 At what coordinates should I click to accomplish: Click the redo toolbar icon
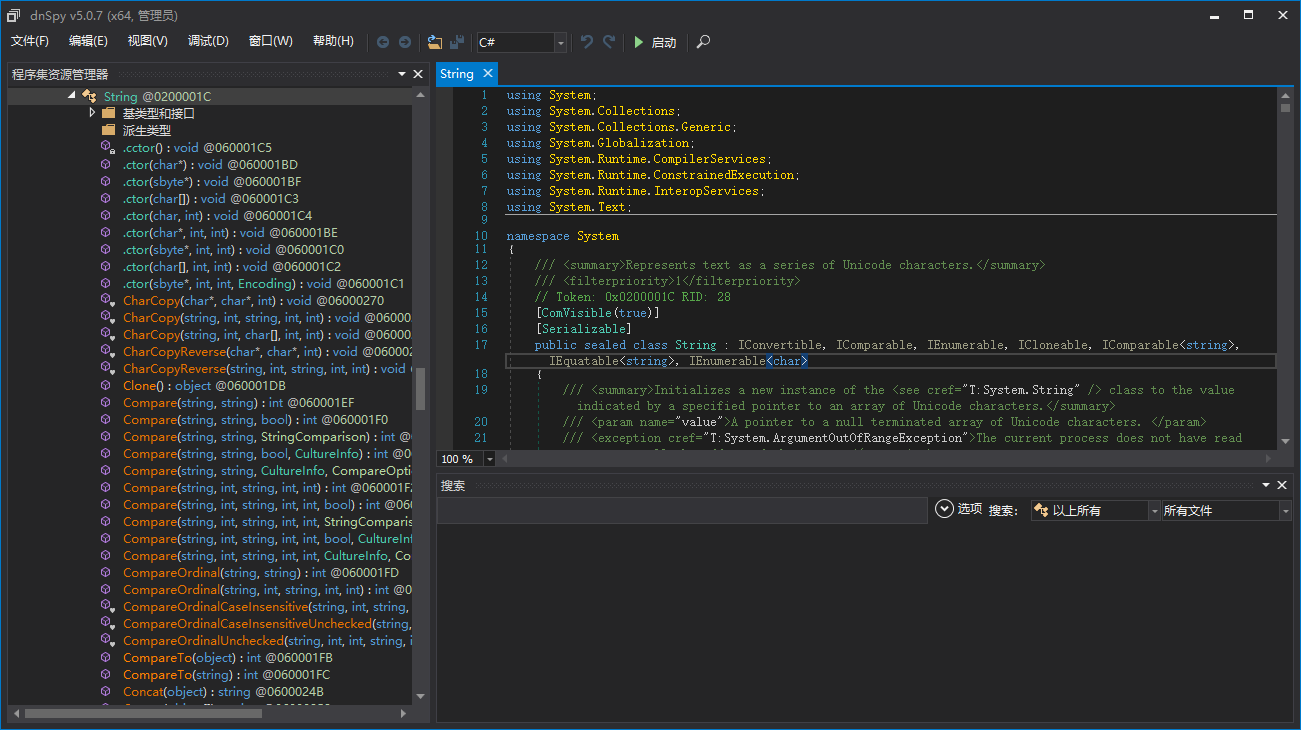coord(608,42)
